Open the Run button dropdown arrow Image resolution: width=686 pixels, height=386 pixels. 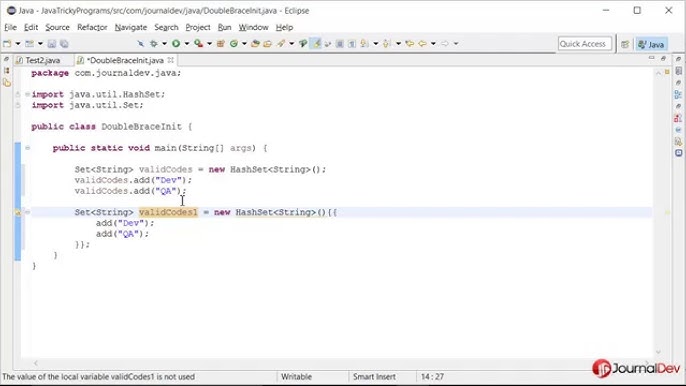[x=187, y=43]
